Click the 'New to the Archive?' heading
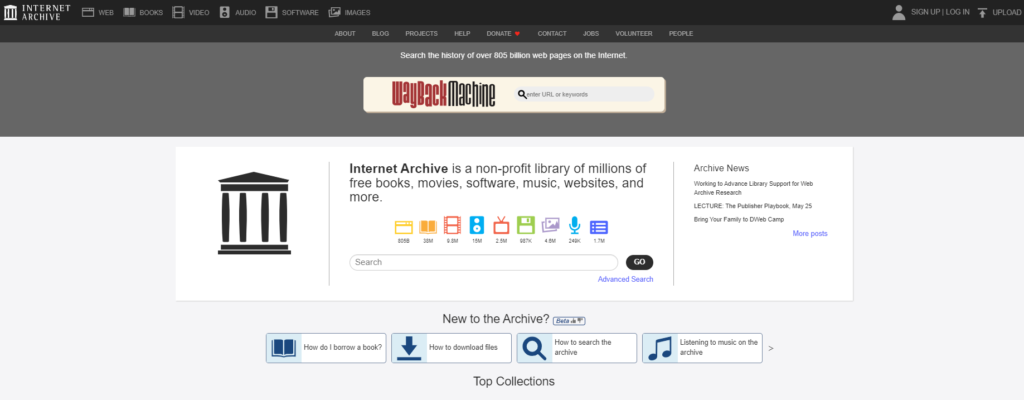Image resolution: width=1024 pixels, height=400 pixels. (496, 319)
